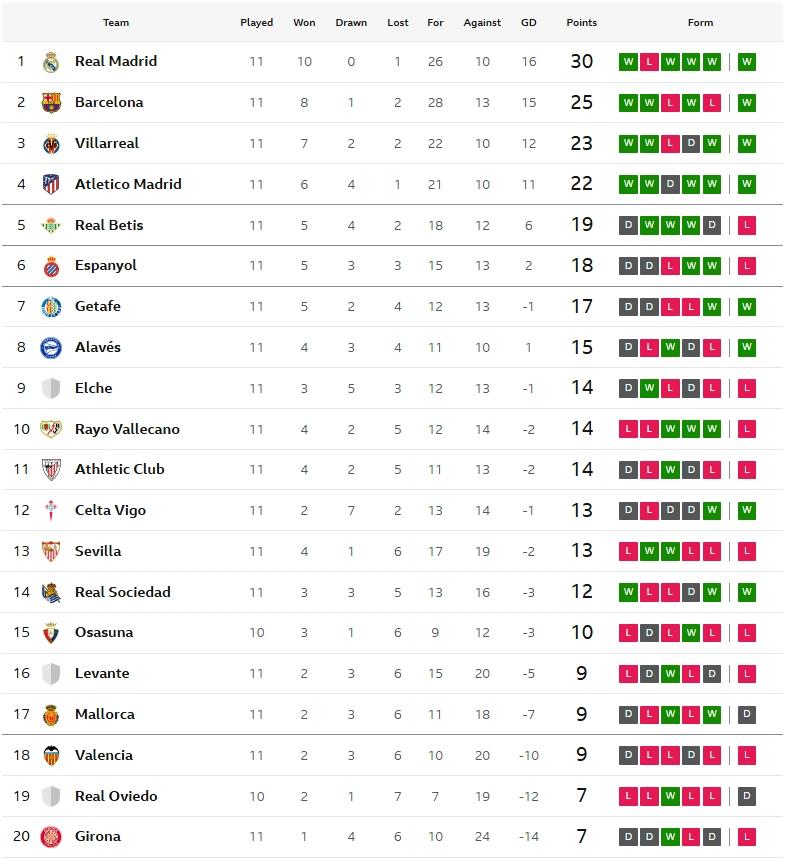Click the Real Sociedad crest icon
This screenshot has width=786, height=859.
pos(51,593)
